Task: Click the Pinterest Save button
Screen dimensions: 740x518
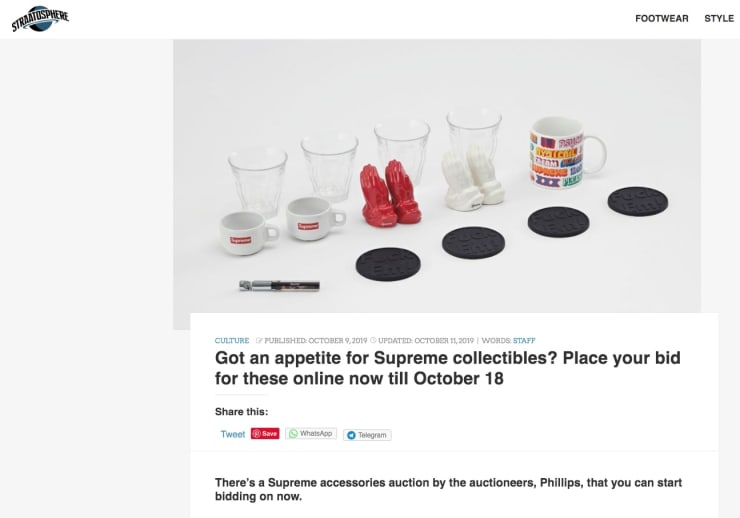Action: pyautogui.click(x=265, y=434)
